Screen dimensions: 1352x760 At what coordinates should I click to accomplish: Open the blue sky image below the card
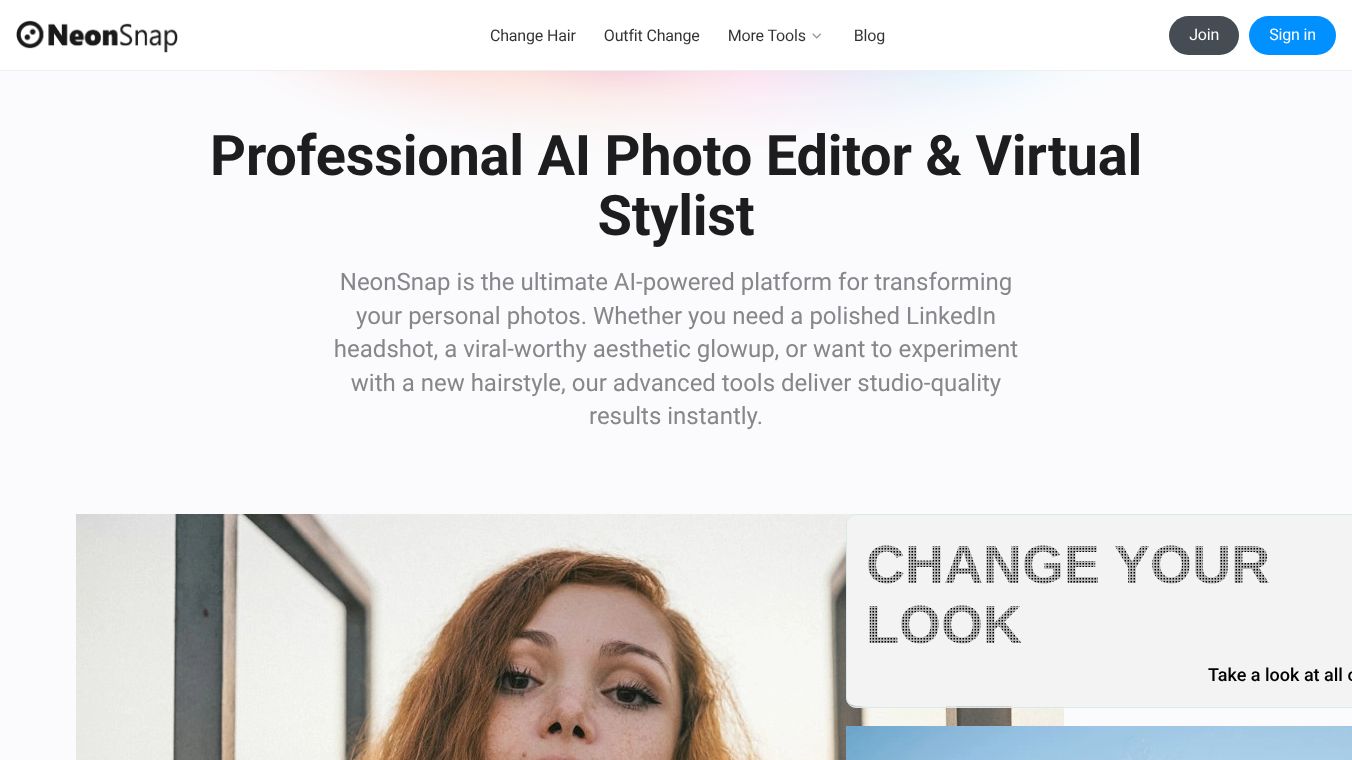[x=1099, y=743]
